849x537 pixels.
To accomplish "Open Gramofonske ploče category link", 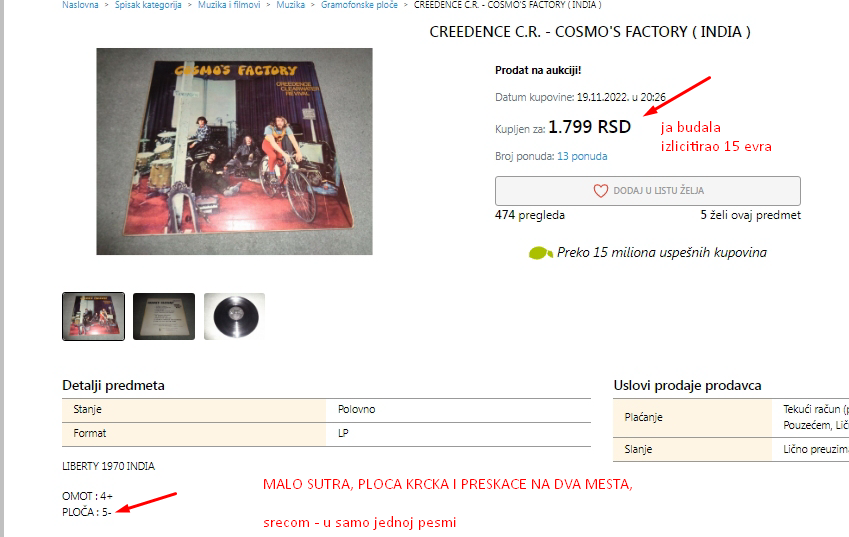I will (x=359, y=5).
